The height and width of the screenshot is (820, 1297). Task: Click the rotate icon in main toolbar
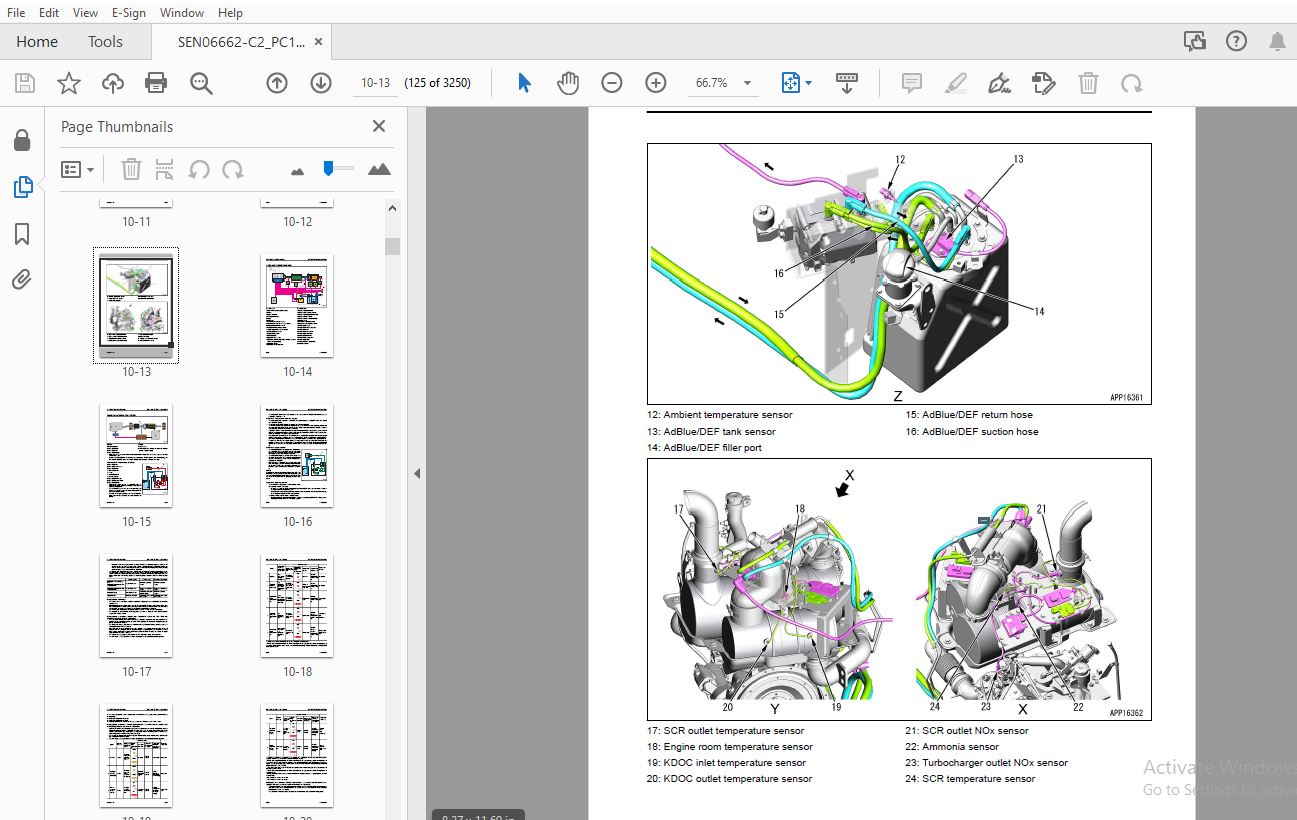[x=1132, y=83]
